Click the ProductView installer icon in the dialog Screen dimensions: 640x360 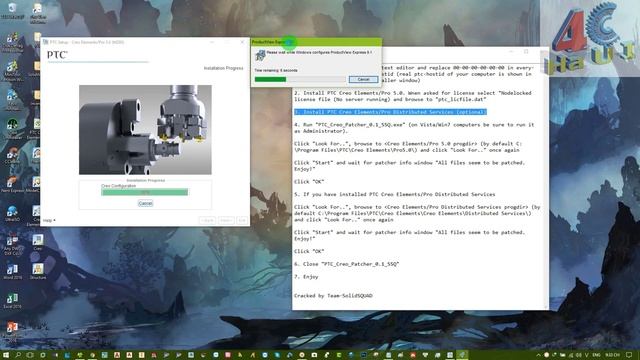pos(260,55)
